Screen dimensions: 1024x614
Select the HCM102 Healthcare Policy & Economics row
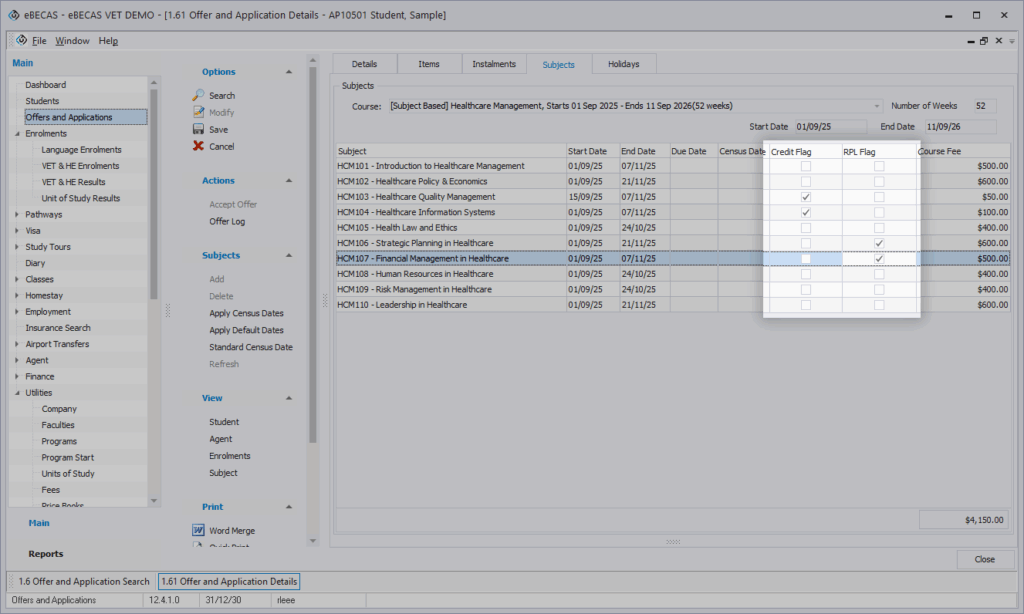point(673,182)
